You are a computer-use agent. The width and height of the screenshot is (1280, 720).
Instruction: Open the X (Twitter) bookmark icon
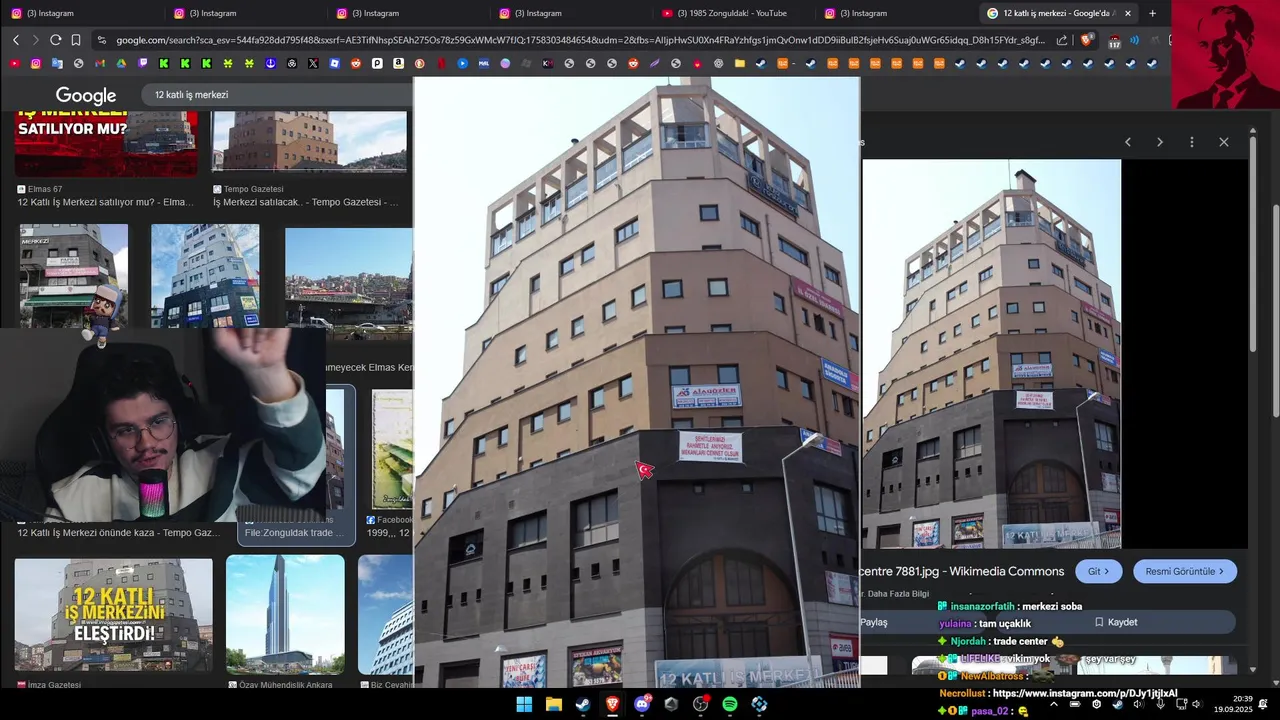pos(313,63)
